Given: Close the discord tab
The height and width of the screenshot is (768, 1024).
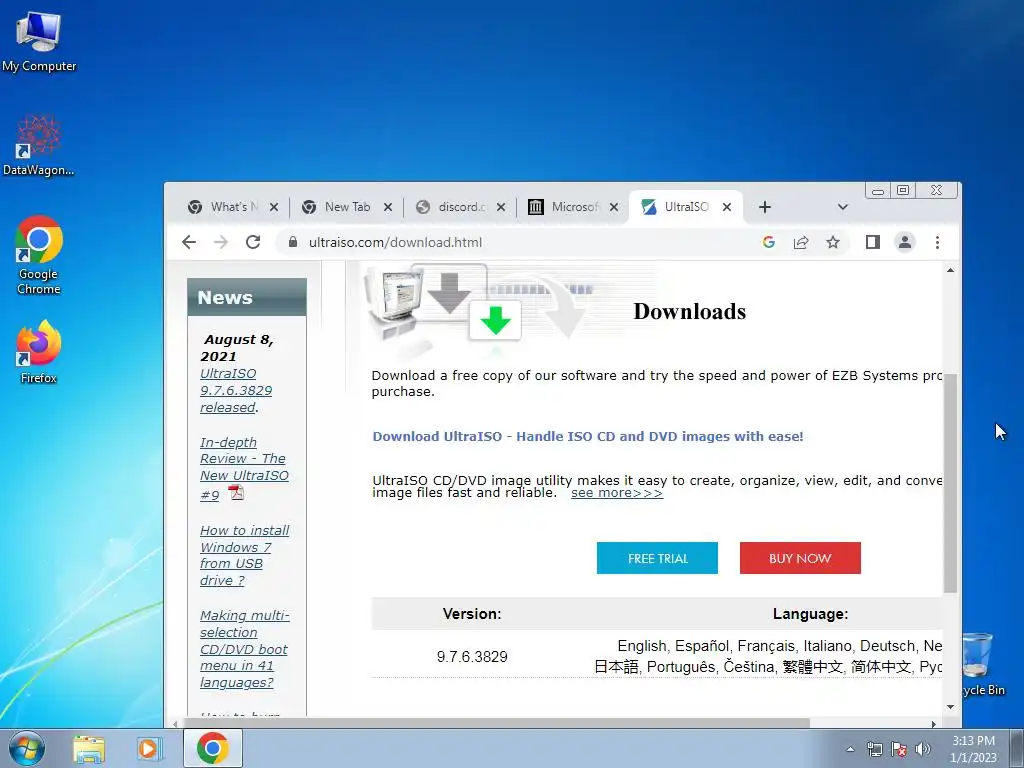Looking at the screenshot, I should pos(501,207).
